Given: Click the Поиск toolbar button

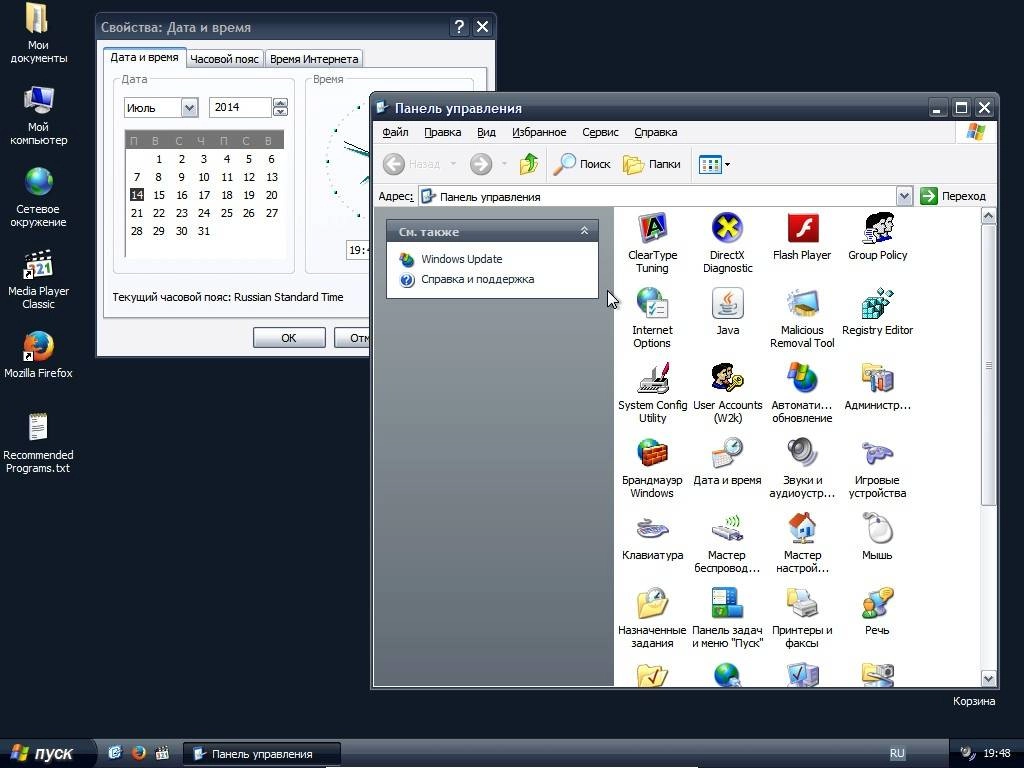Looking at the screenshot, I should [x=581, y=164].
